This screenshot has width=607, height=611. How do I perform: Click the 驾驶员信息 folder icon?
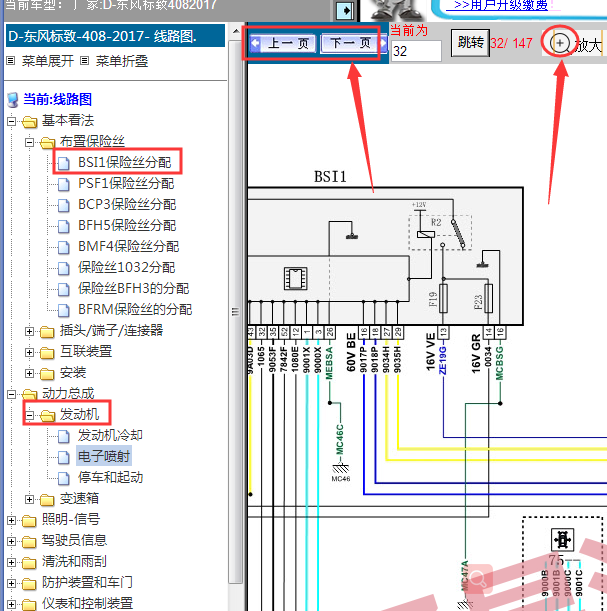coord(30,542)
